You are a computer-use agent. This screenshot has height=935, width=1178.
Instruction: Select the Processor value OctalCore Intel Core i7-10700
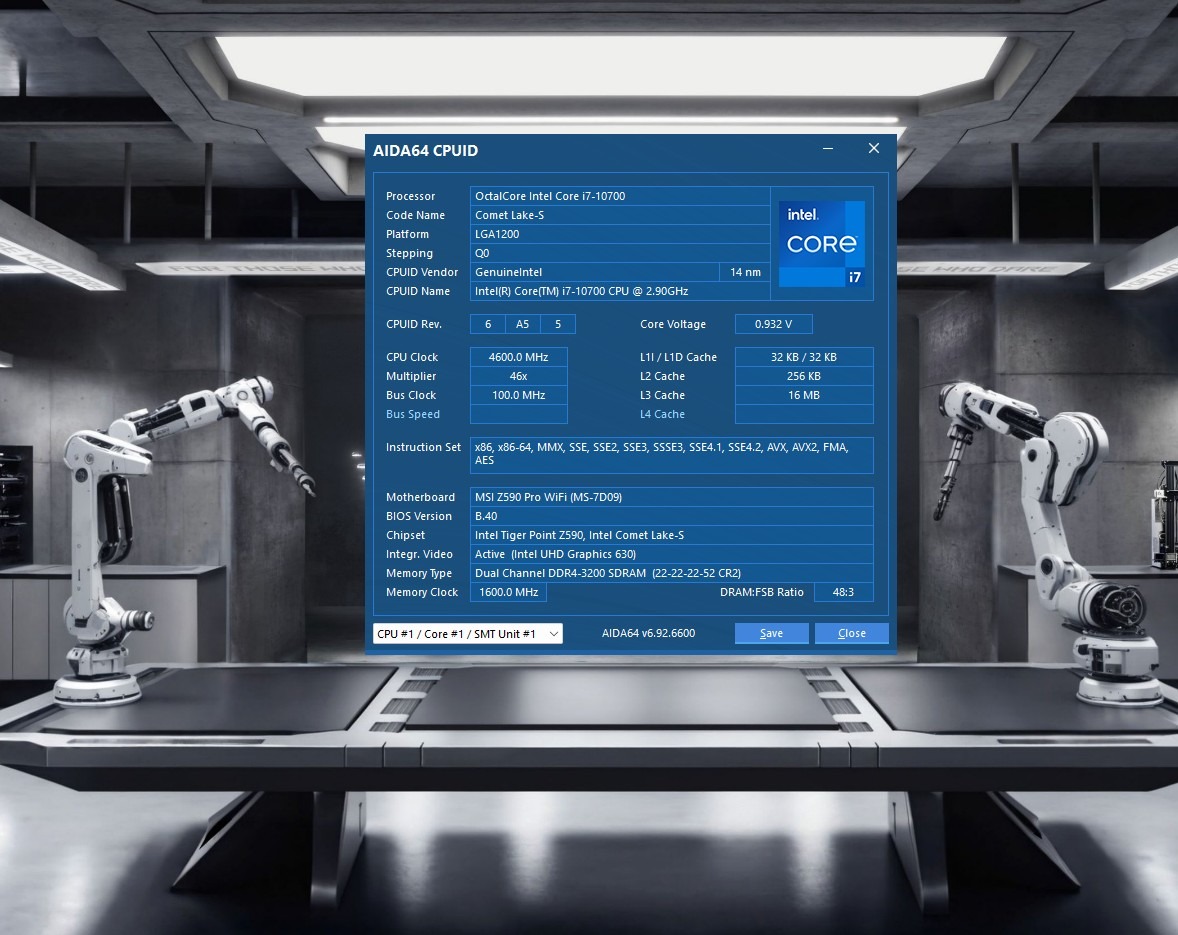[620, 196]
